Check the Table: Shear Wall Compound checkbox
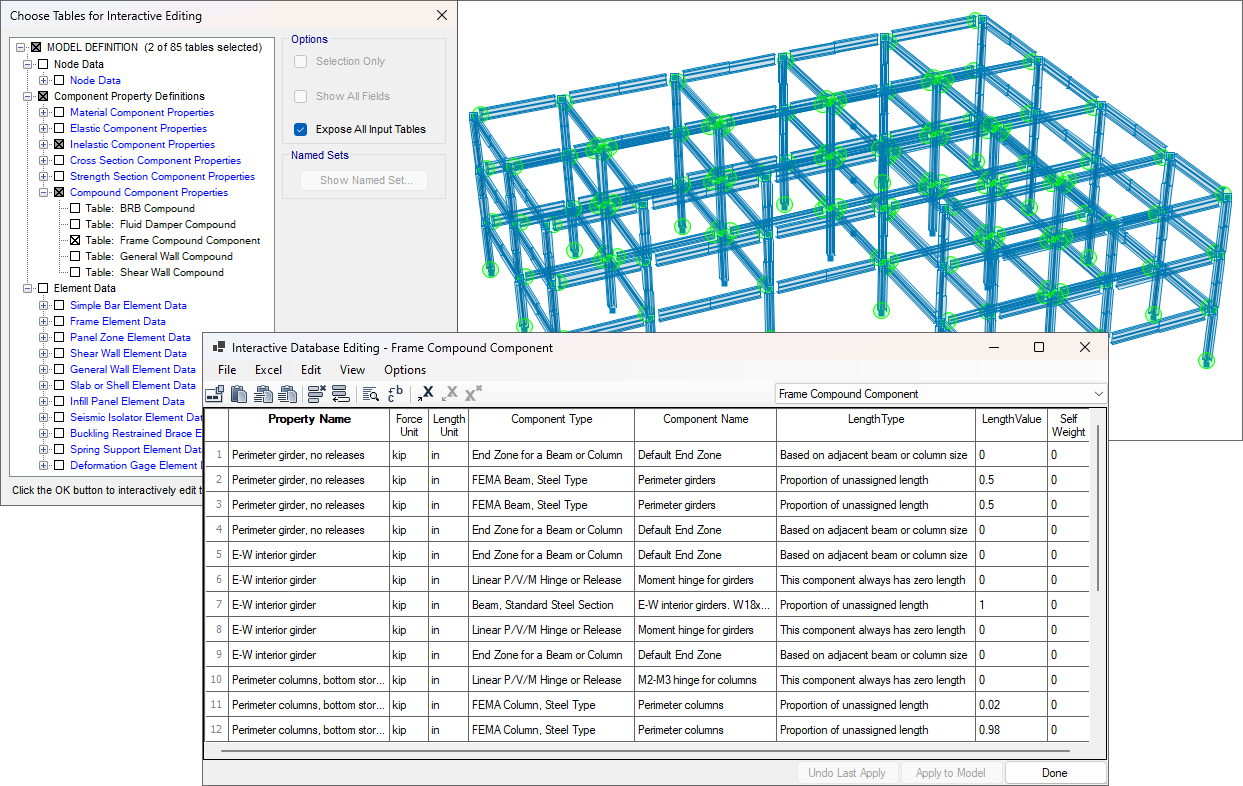Image resolution: width=1243 pixels, height=786 pixels. [x=75, y=272]
